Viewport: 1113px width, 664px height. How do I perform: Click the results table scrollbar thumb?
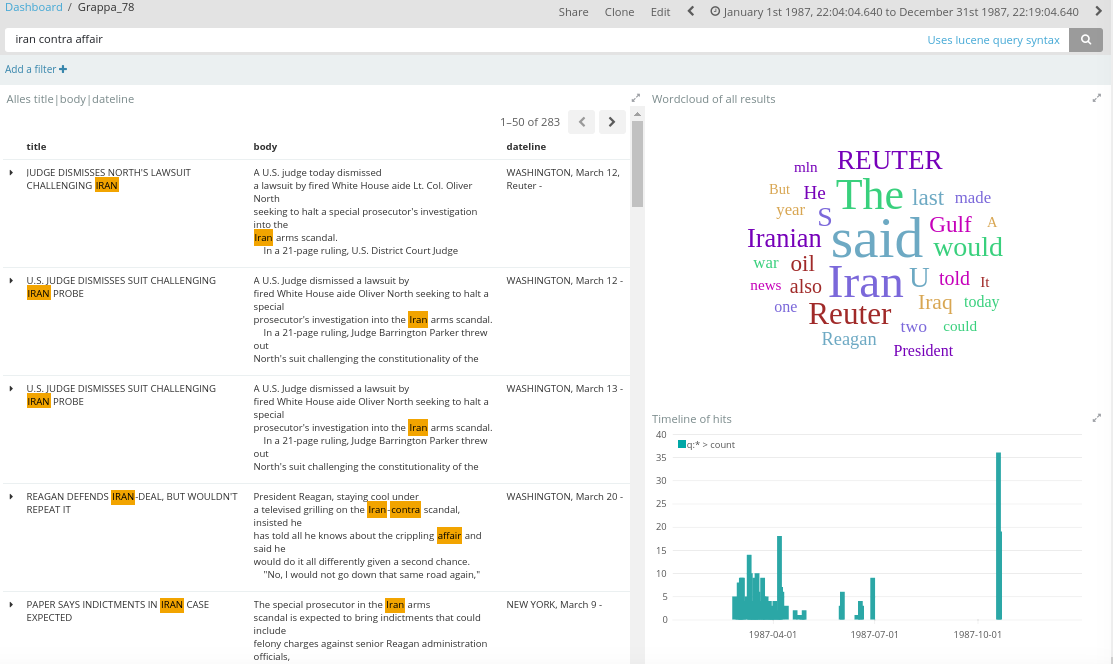pyautogui.click(x=637, y=164)
